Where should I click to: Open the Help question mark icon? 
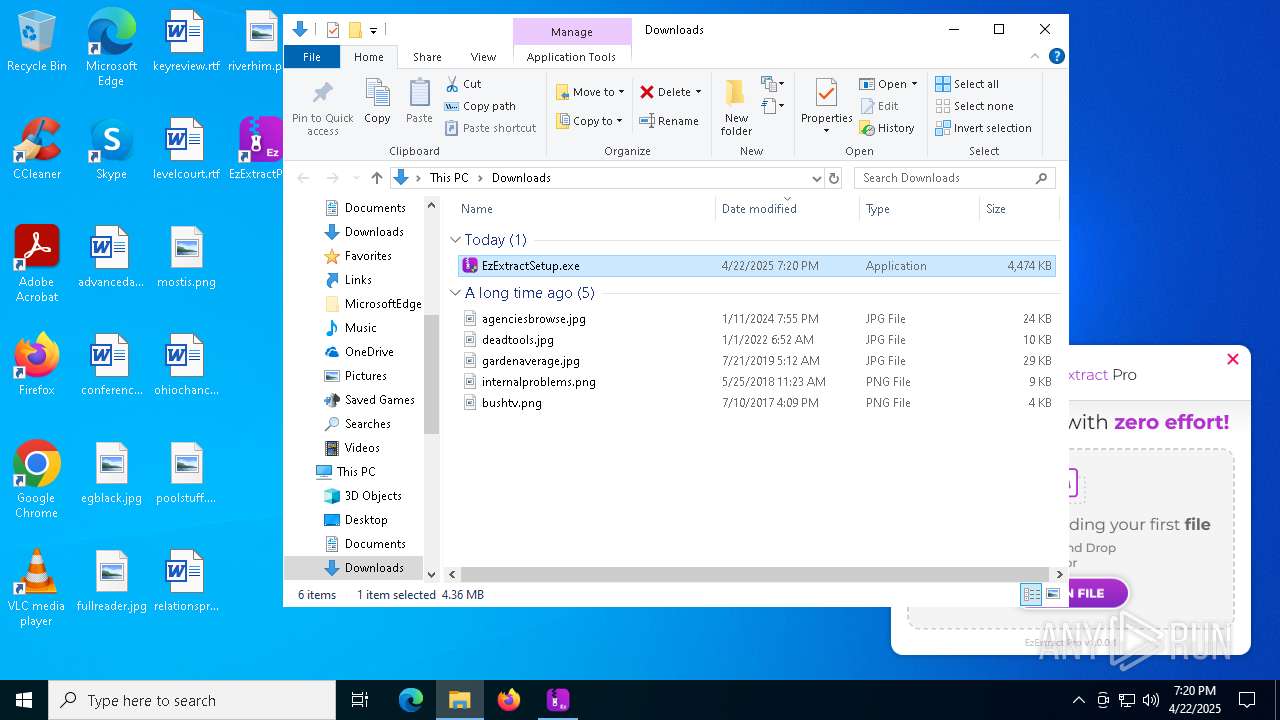pos(1056,56)
